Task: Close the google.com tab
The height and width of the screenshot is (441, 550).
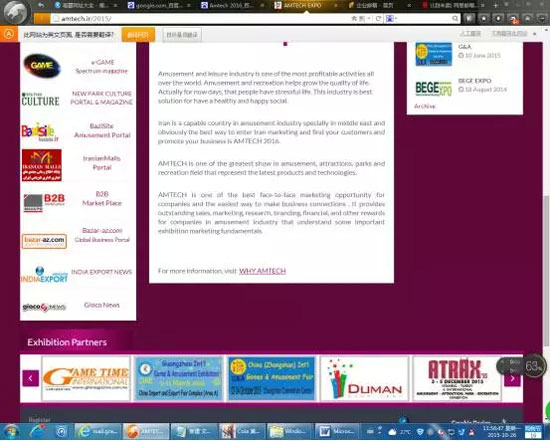Action: coord(189,6)
